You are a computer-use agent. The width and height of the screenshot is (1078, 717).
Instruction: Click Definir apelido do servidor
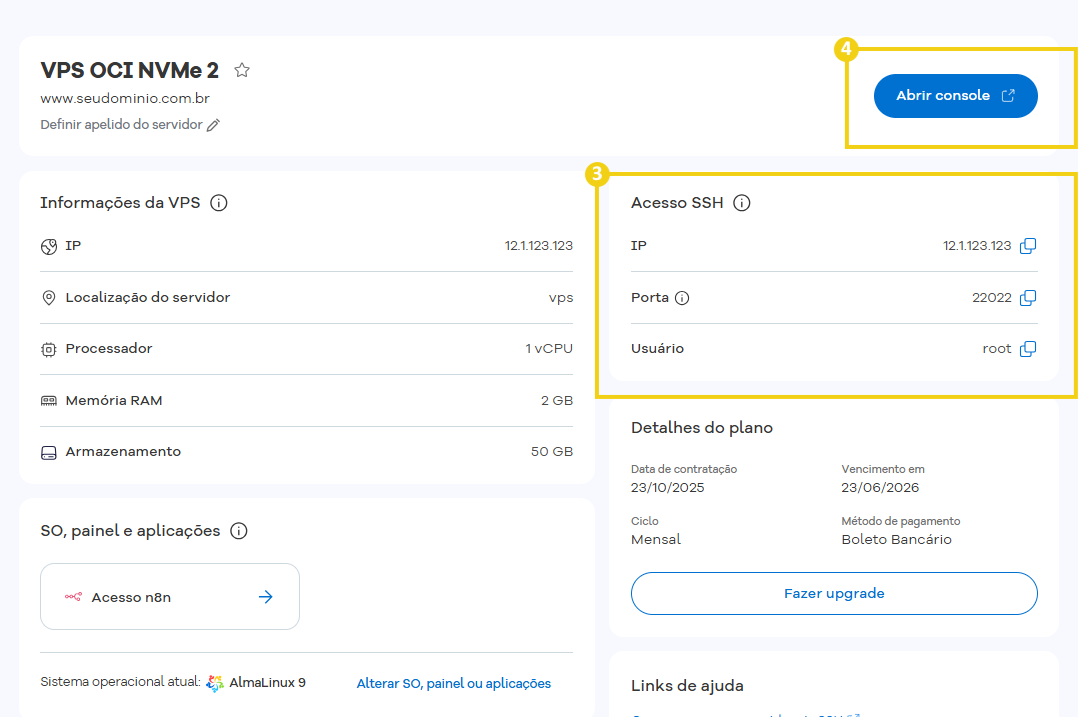(x=122, y=124)
